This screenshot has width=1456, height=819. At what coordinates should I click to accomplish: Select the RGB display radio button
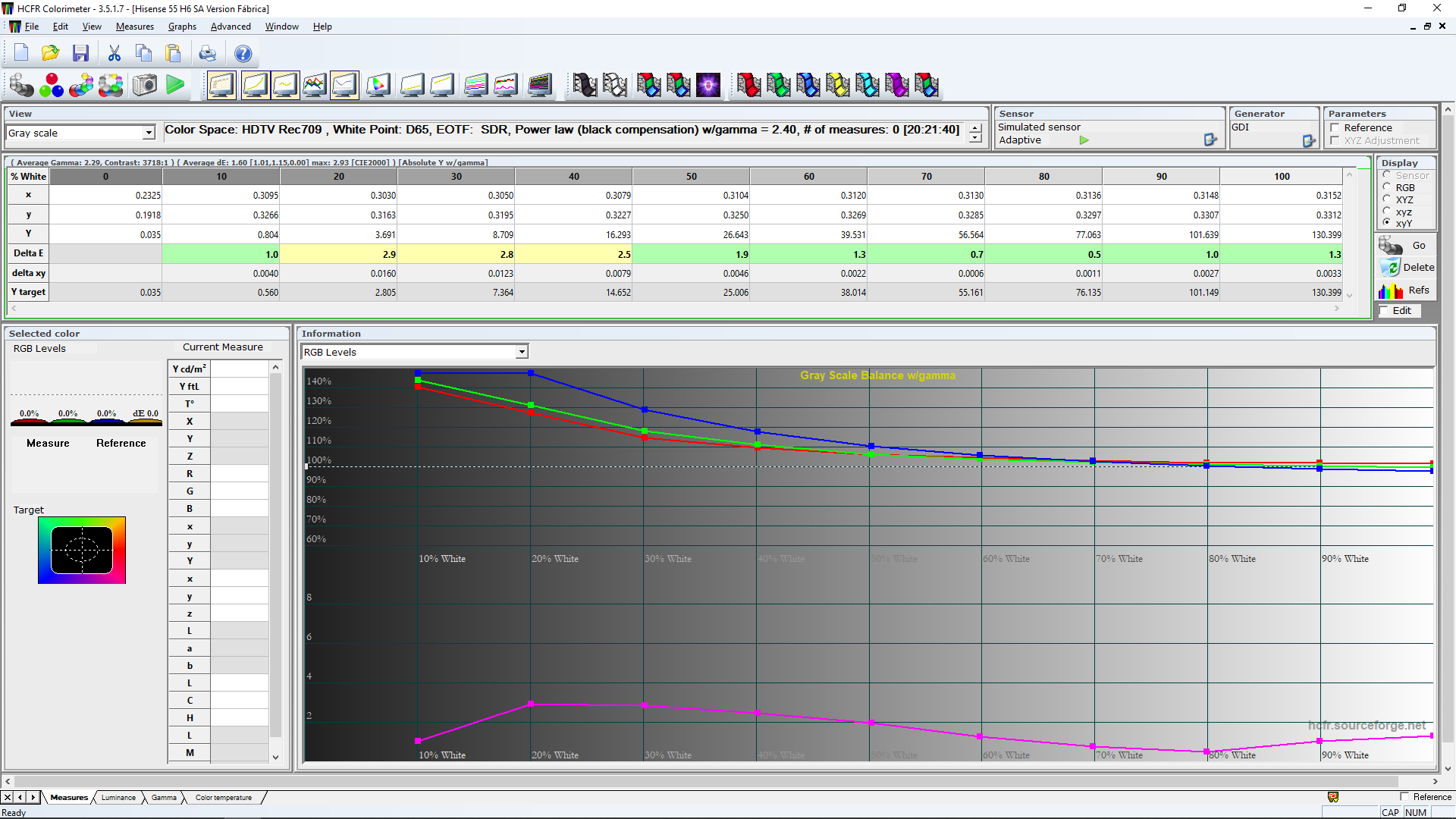pos(1387,187)
